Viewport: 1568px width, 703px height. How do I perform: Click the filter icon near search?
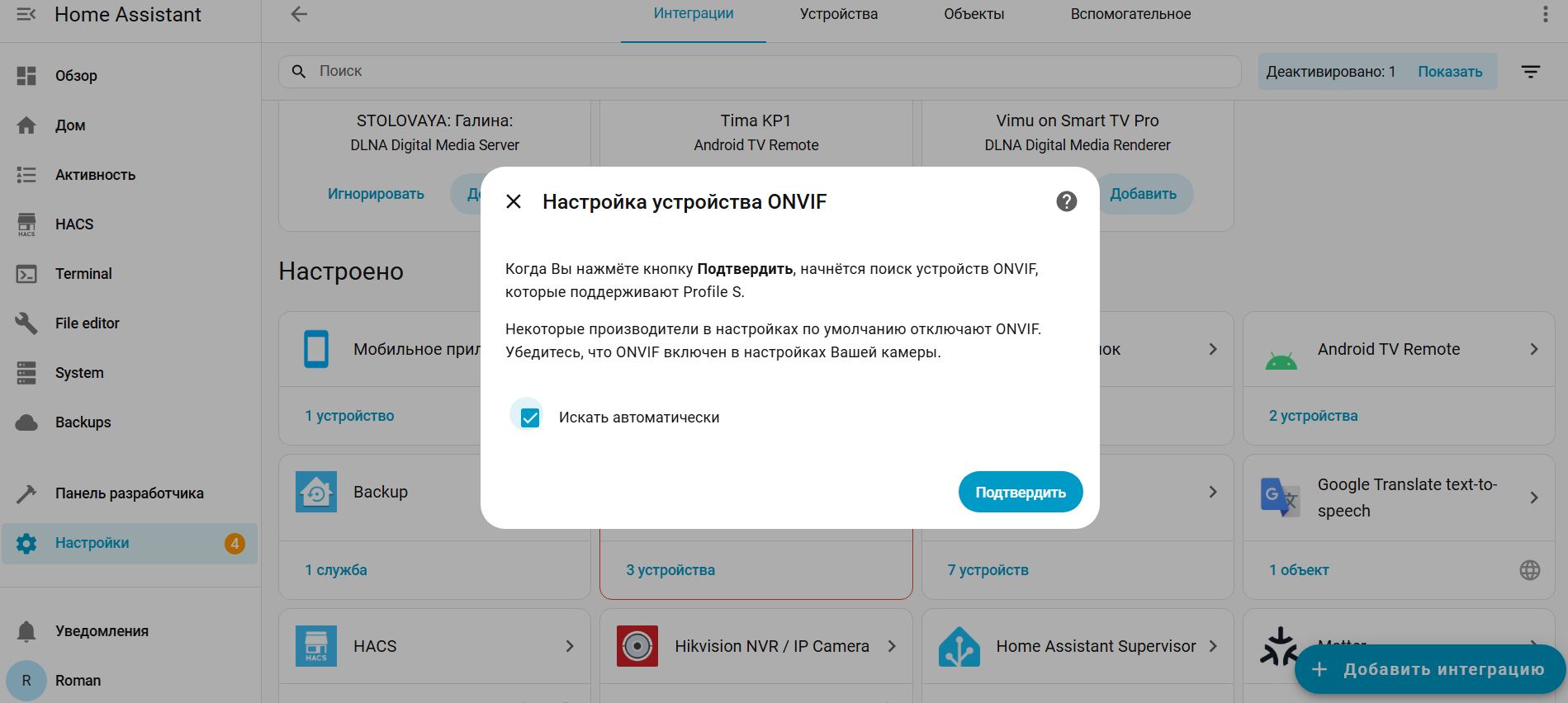(x=1530, y=72)
